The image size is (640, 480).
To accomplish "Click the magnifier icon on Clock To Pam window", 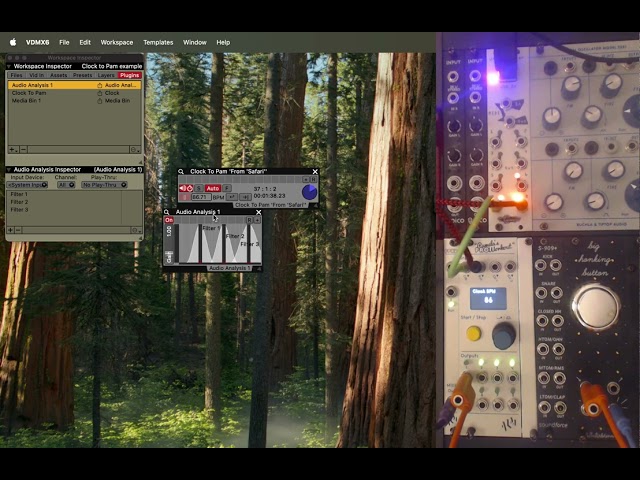I will (x=181, y=171).
